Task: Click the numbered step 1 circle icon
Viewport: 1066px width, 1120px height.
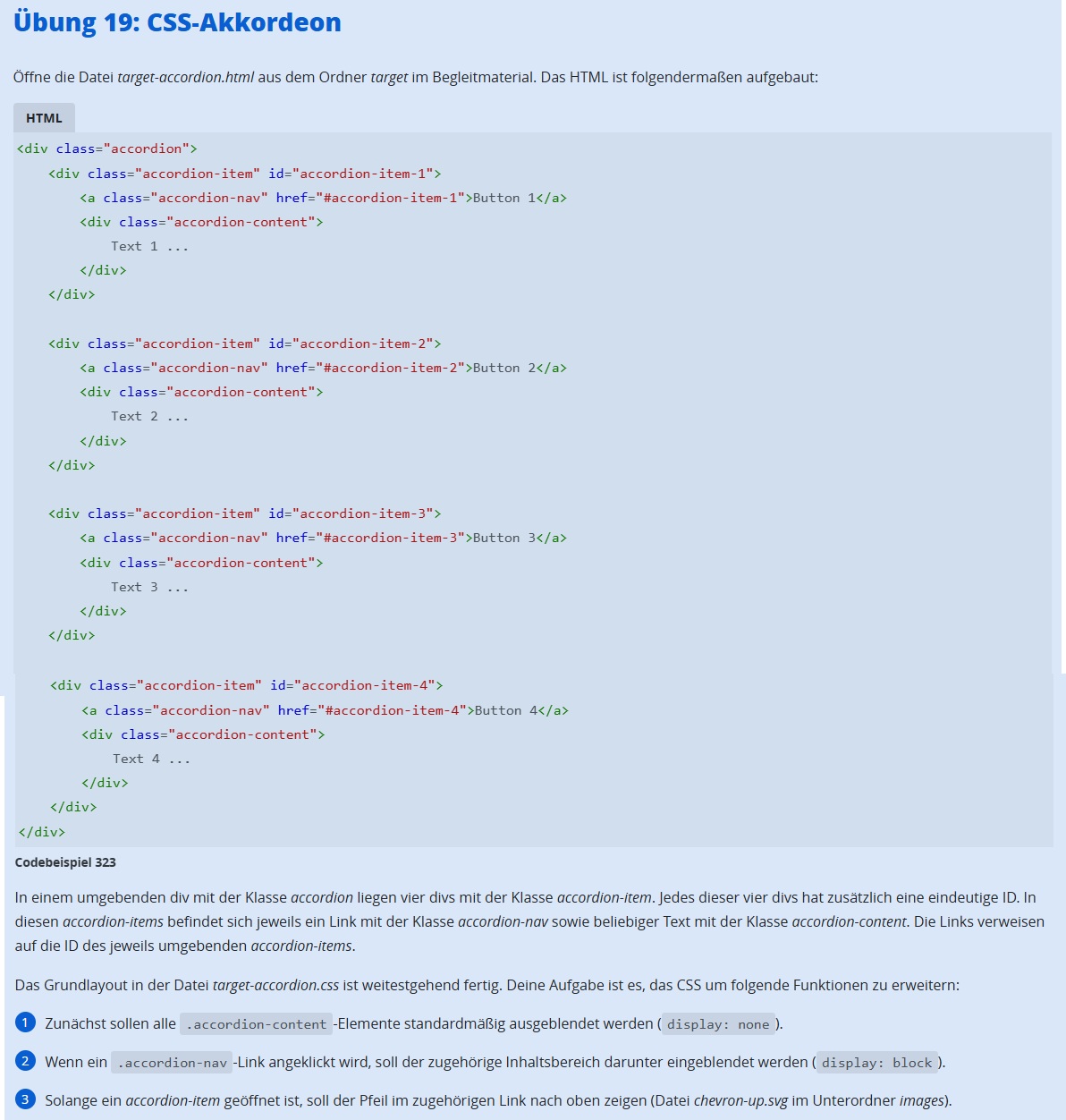Action: (25, 1022)
